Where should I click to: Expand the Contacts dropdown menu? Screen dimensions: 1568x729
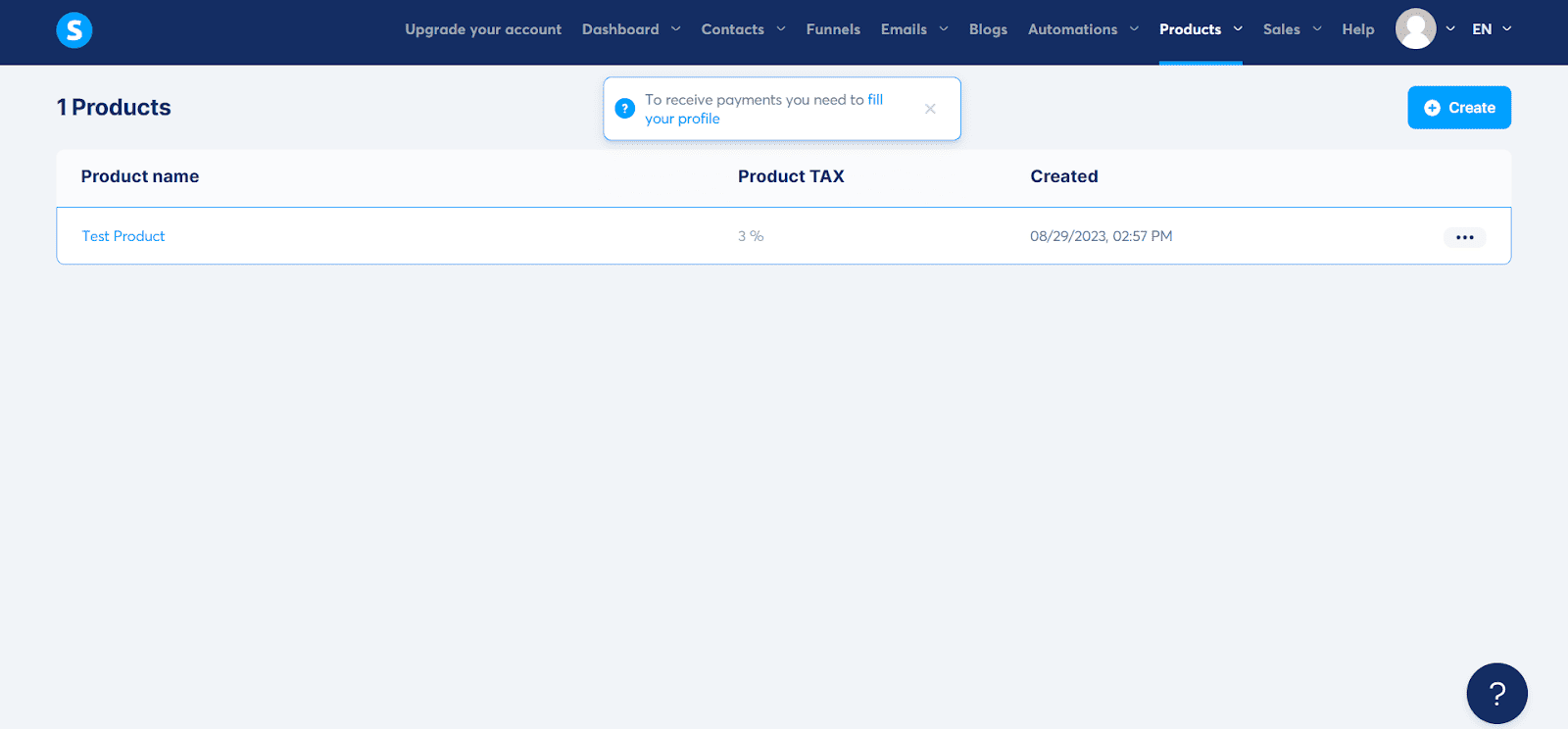(743, 29)
